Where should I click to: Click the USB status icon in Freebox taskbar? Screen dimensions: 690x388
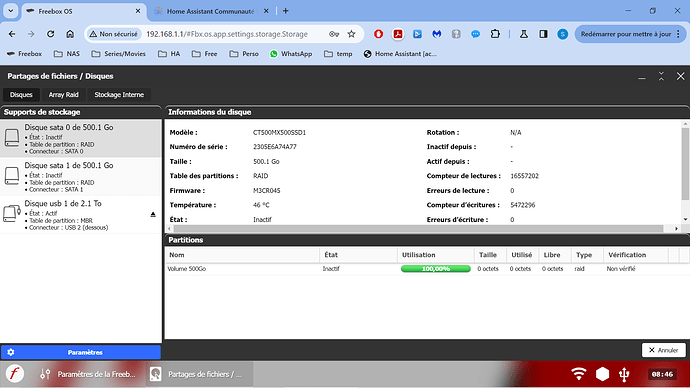pyautogui.click(x=624, y=374)
